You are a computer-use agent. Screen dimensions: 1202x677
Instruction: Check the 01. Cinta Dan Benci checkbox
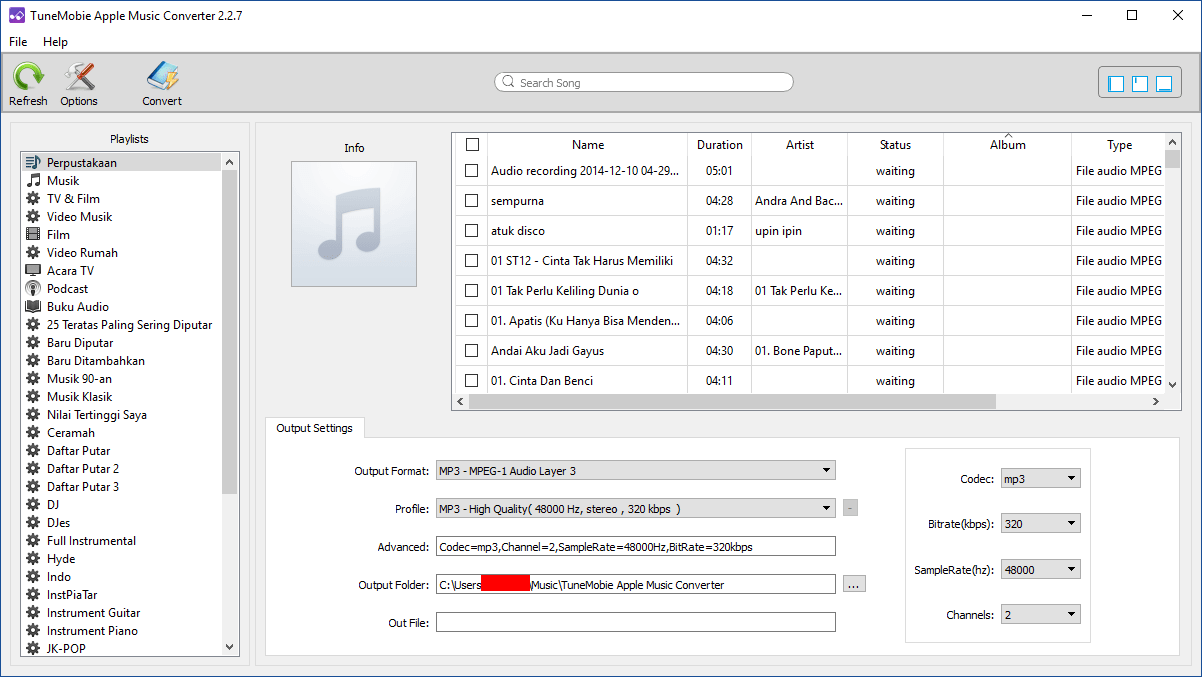click(x=472, y=380)
